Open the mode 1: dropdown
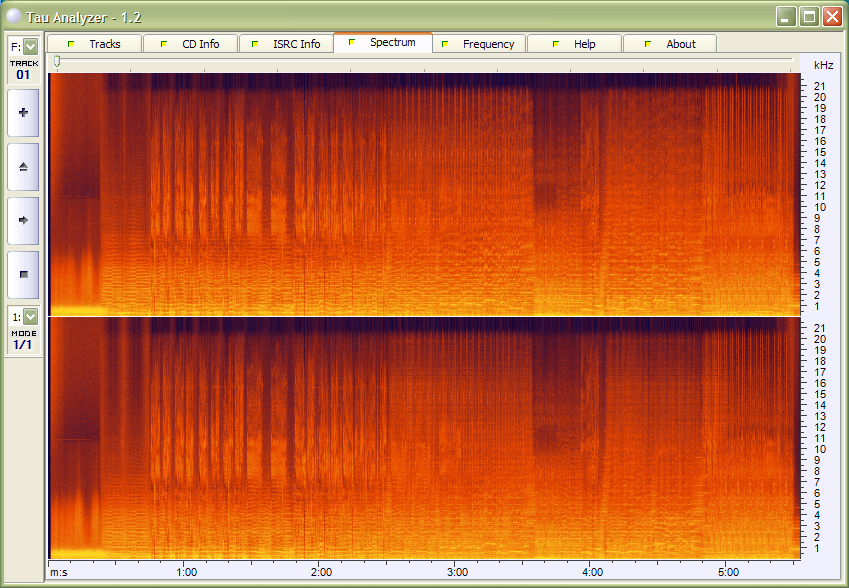The height and width of the screenshot is (588, 849). click(x=31, y=317)
